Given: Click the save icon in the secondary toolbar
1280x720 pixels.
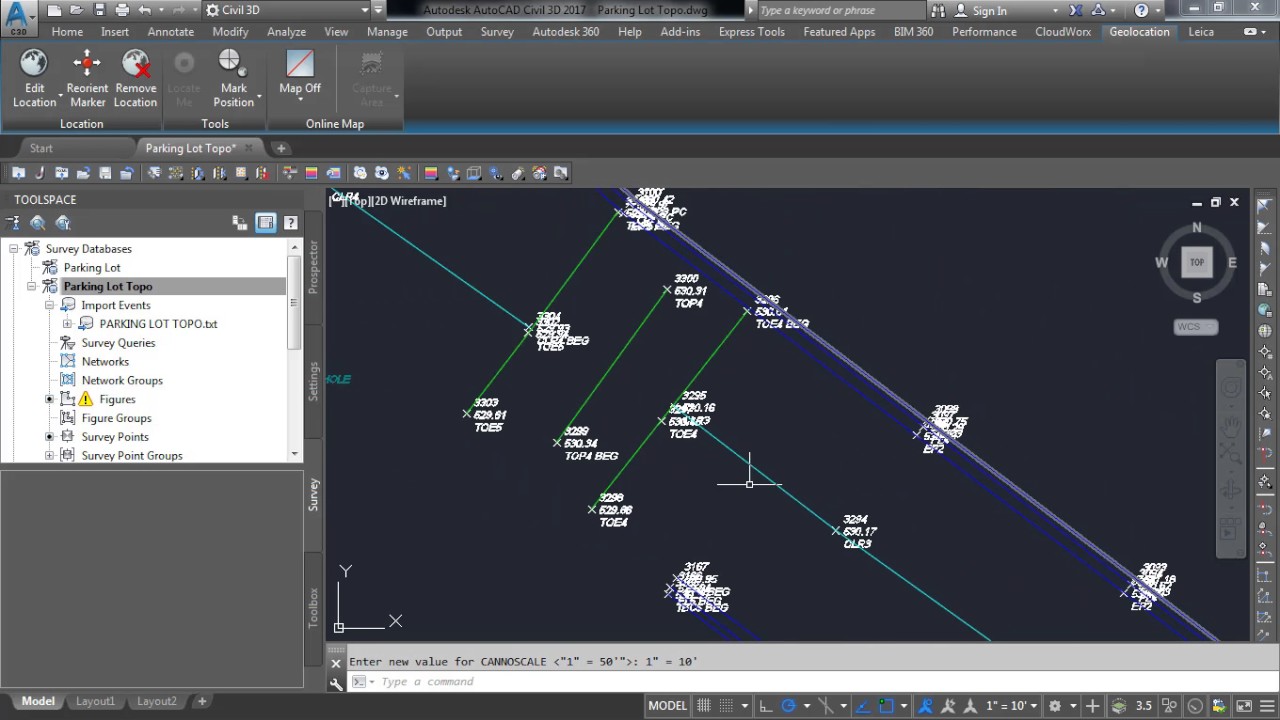Looking at the screenshot, I should point(105,173).
